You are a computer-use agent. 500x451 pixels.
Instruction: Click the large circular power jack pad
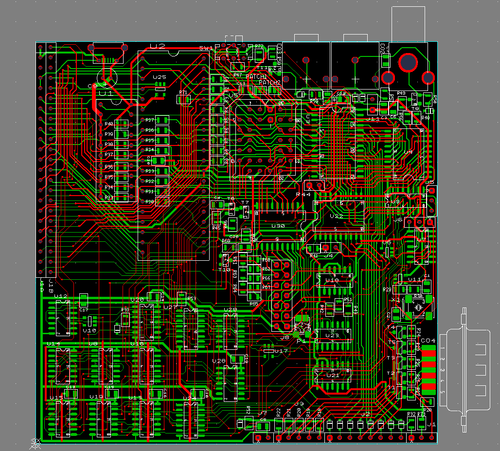point(408,62)
